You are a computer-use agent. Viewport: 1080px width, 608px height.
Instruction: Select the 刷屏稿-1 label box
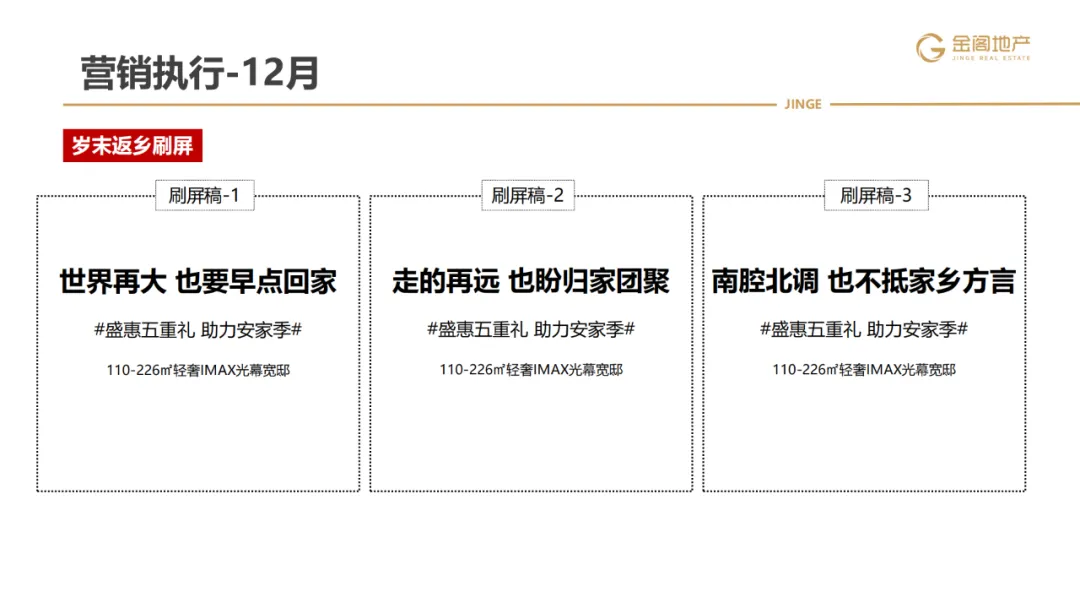pos(205,196)
